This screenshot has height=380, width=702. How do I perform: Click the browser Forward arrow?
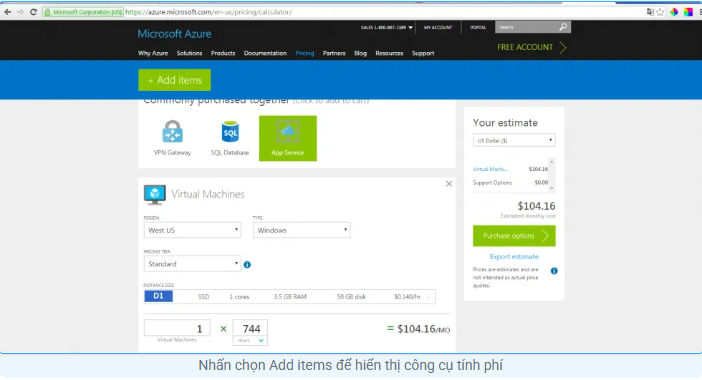(21, 12)
